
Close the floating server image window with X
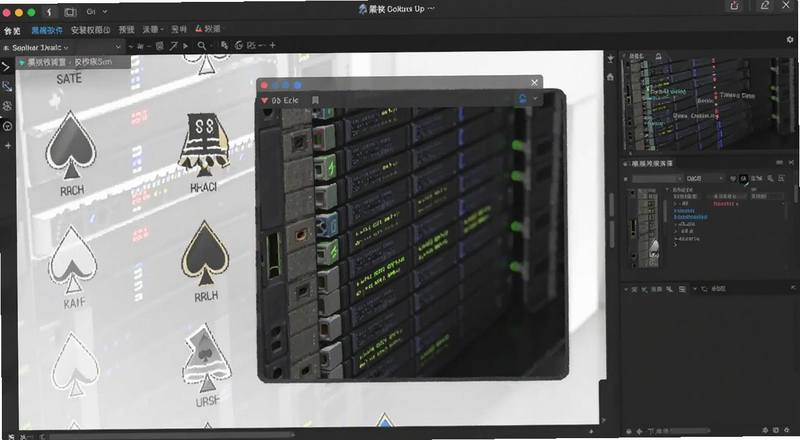[x=534, y=82]
